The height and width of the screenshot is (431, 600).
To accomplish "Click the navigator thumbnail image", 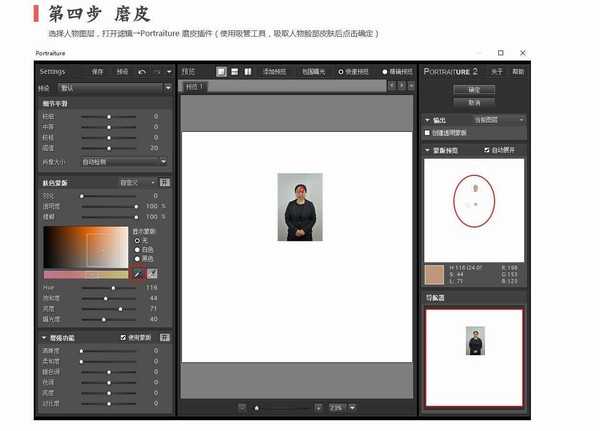I will [474, 341].
